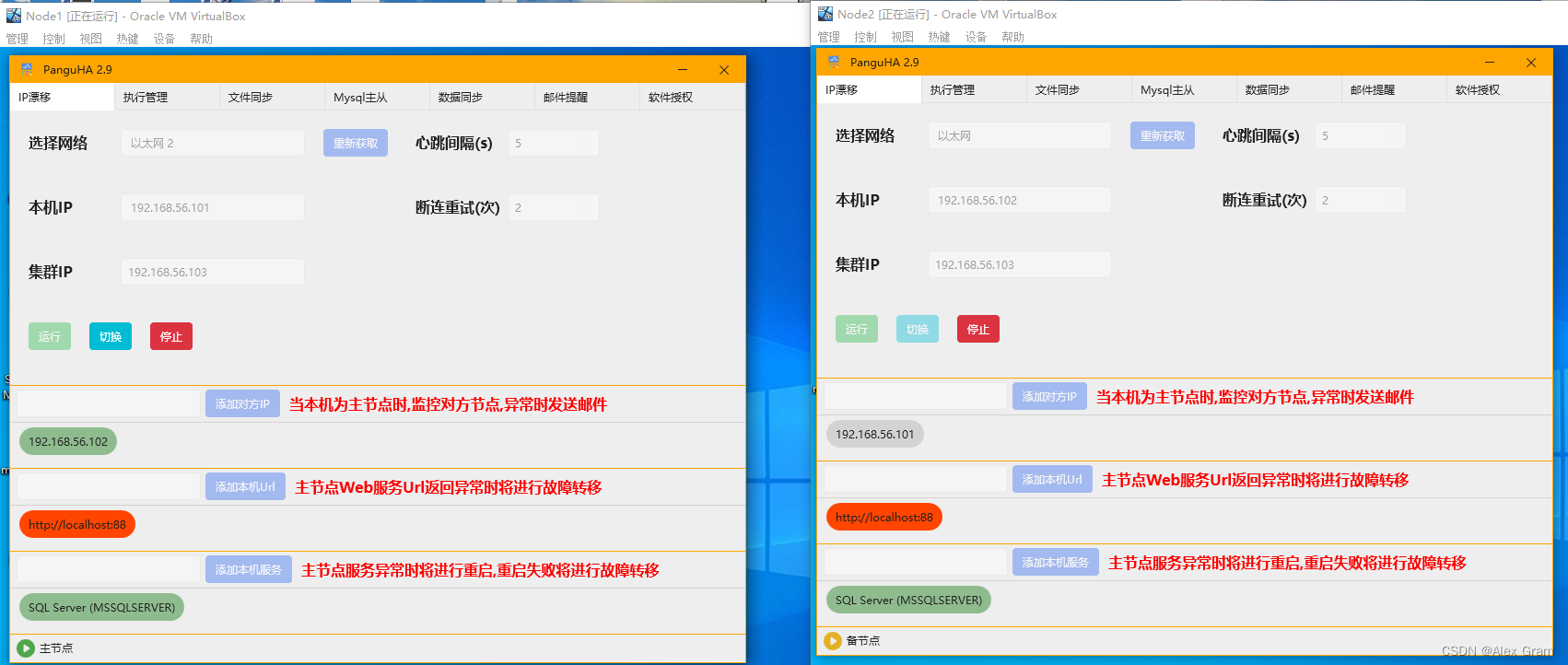Open 管理 menu of Node1 VirtualBox window
This screenshot has width=1568, height=665.
(18, 39)
